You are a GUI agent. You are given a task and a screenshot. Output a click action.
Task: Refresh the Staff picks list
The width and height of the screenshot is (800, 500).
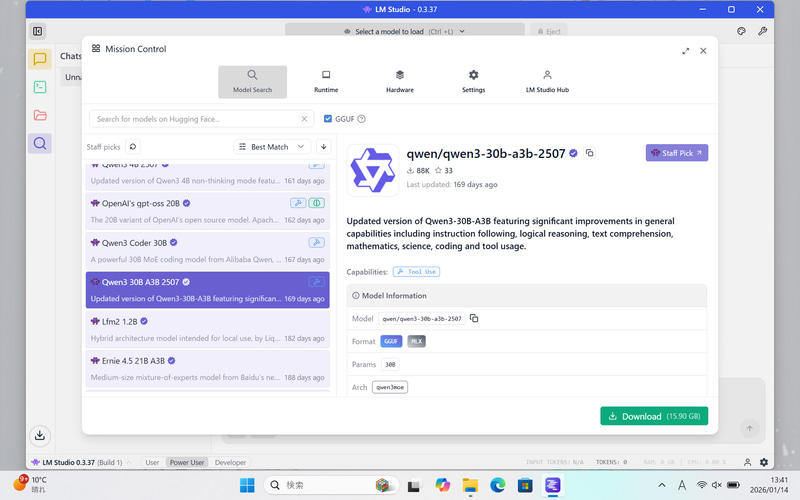133,147
